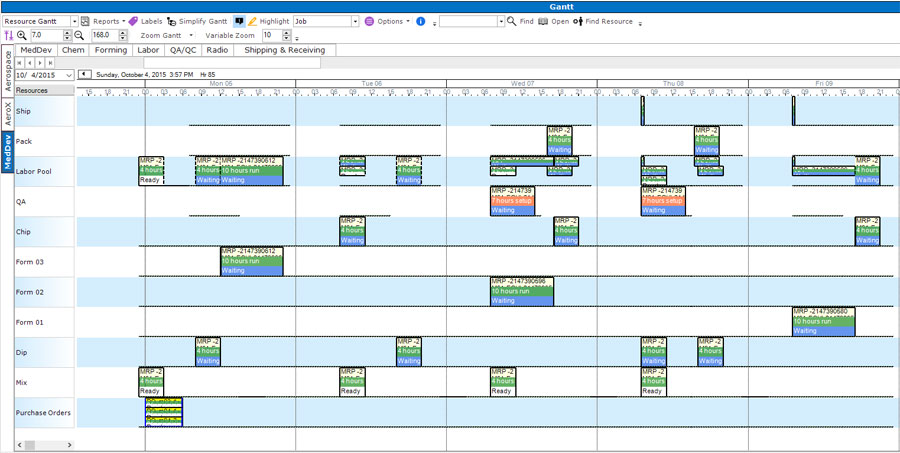
Task: Open the Reports menu icon
Action: tap(85, 21)
